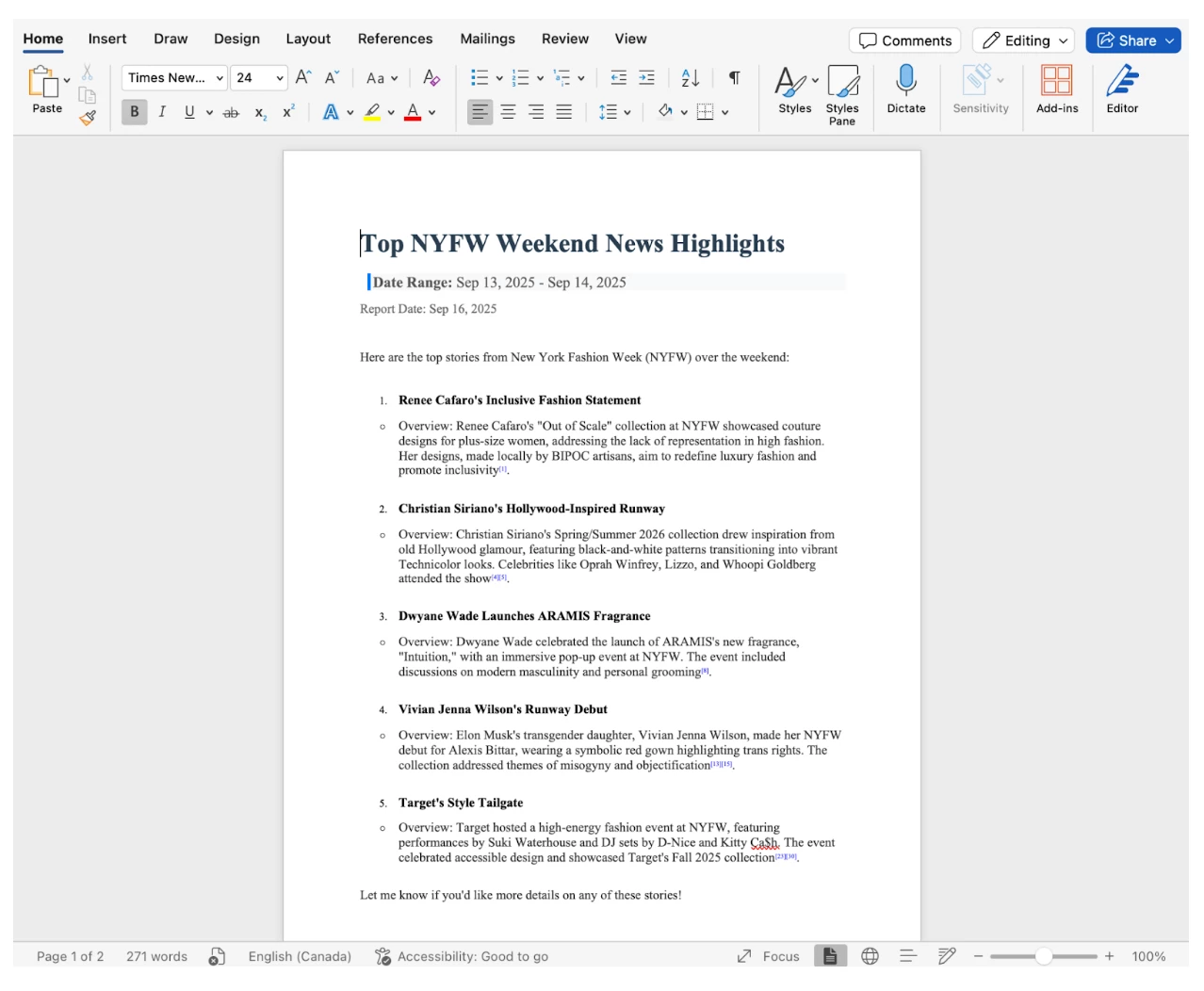
Task: Toggle Bold formatting
Action: coord(135,112)
